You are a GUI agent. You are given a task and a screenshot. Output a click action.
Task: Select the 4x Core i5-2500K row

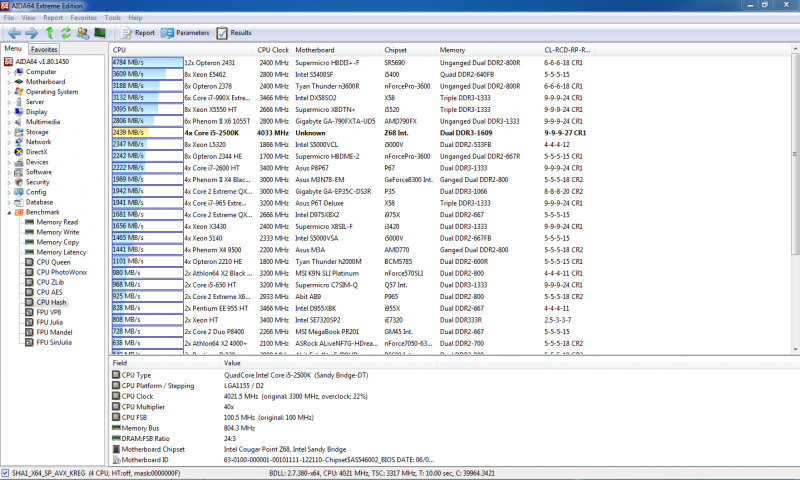tap(352, 133)
